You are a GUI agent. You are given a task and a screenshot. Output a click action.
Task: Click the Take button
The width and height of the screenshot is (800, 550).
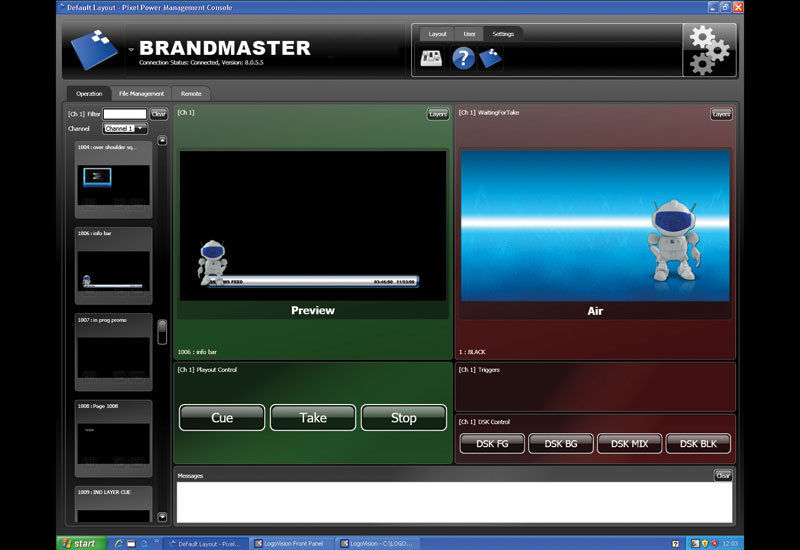(x=313, y=417)
